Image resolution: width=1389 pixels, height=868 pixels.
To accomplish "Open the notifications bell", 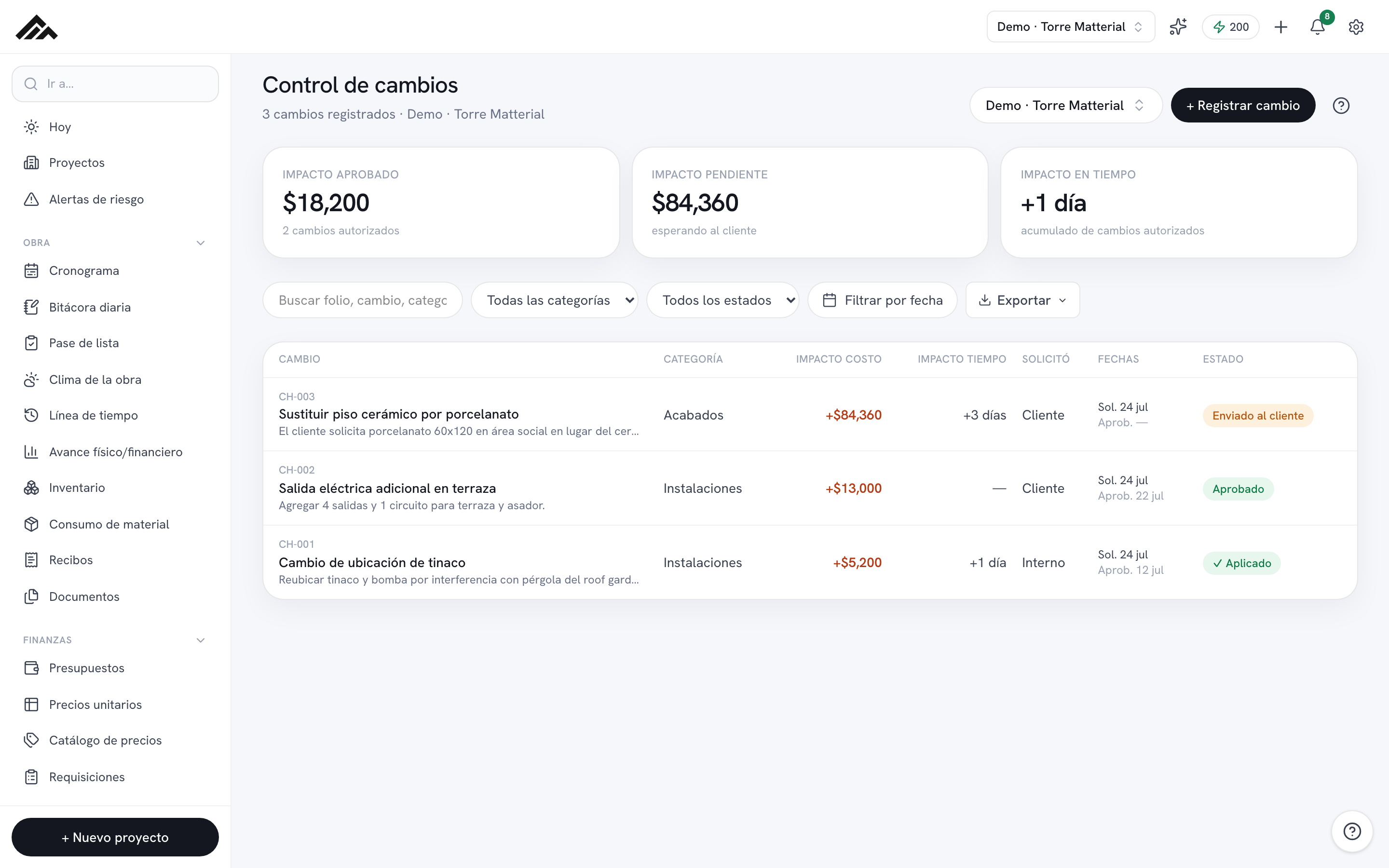I will point(1317,27).
